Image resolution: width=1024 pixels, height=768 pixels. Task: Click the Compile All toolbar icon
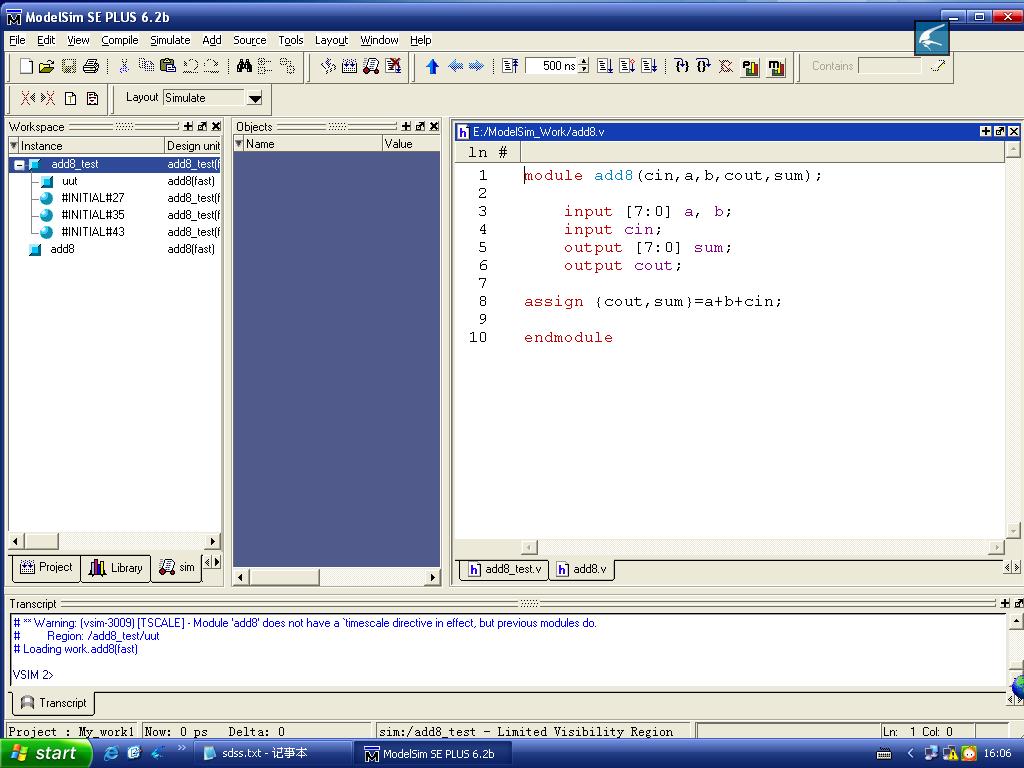click(349, 66)
